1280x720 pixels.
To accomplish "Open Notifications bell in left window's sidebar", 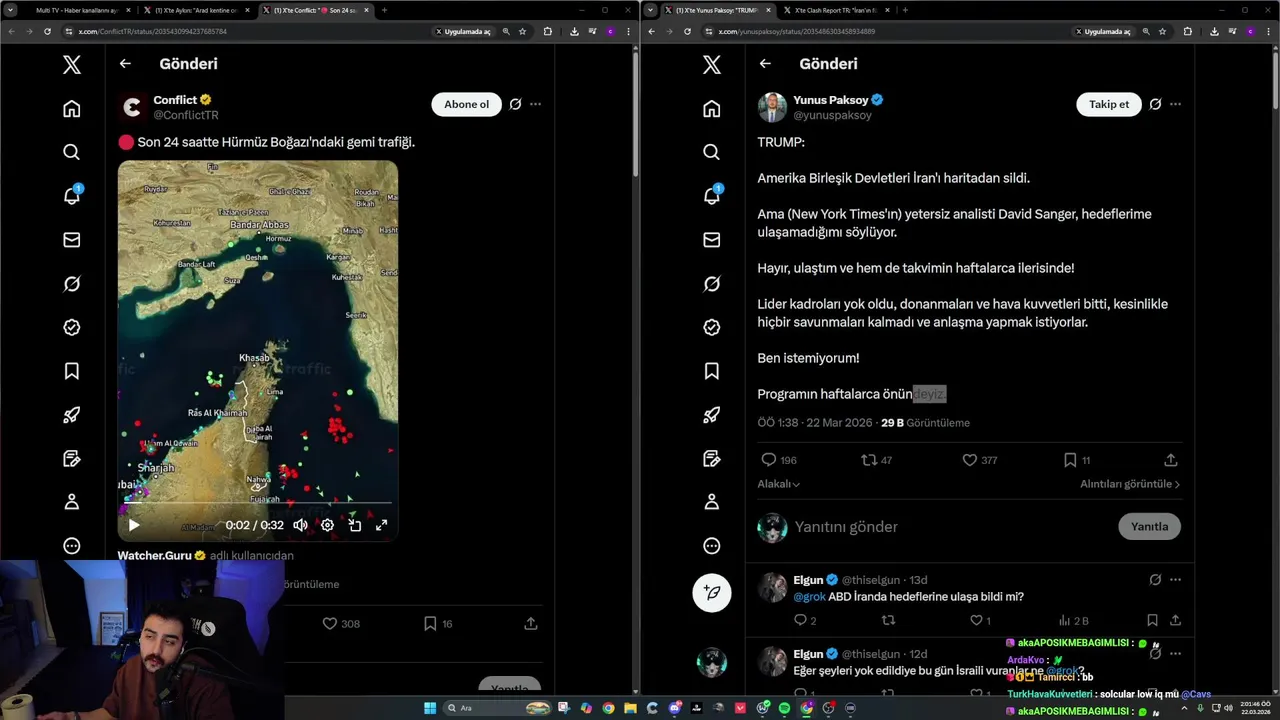I will 71,196.
